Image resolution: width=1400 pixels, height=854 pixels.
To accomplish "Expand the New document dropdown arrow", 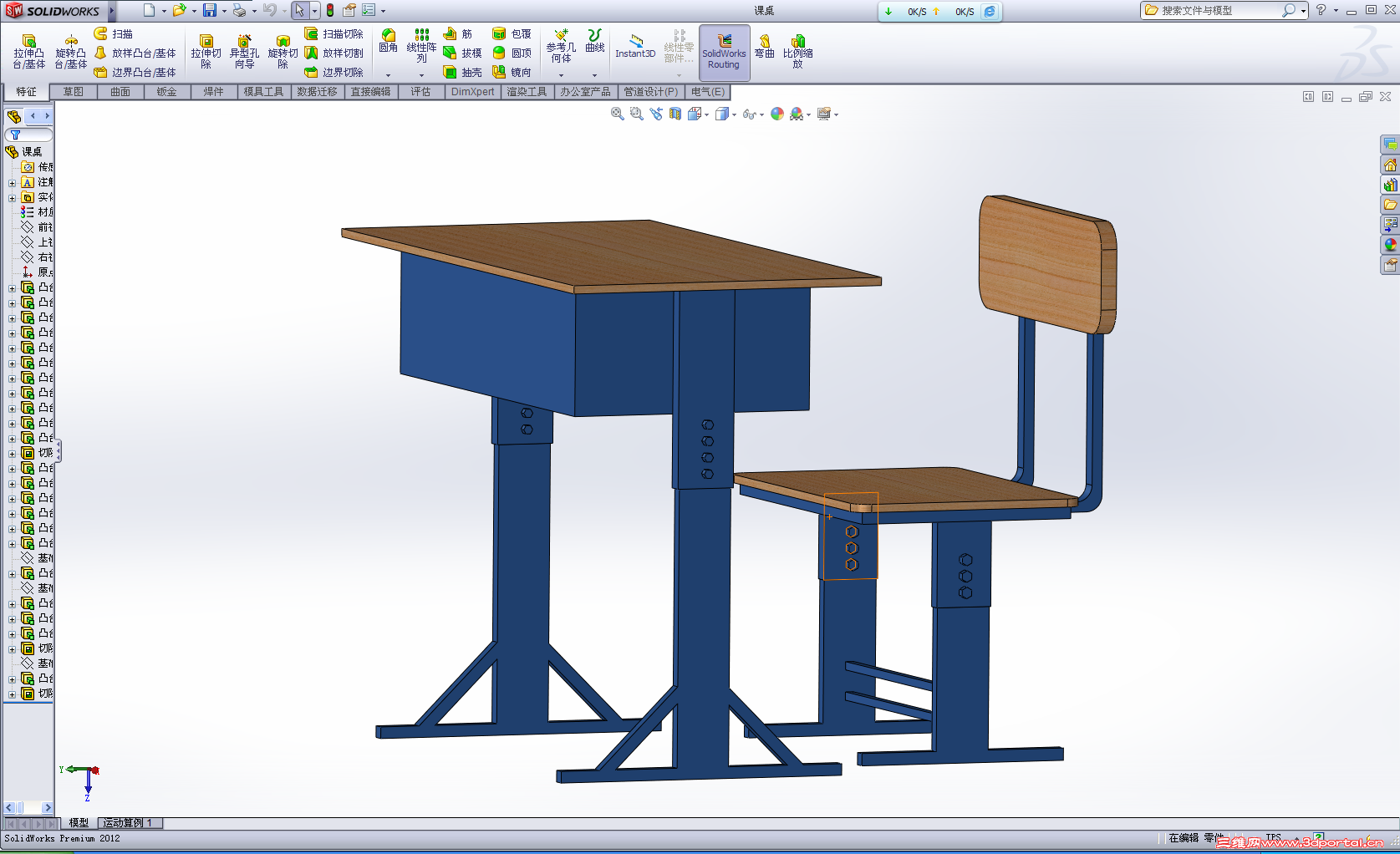I will point(164,11).
